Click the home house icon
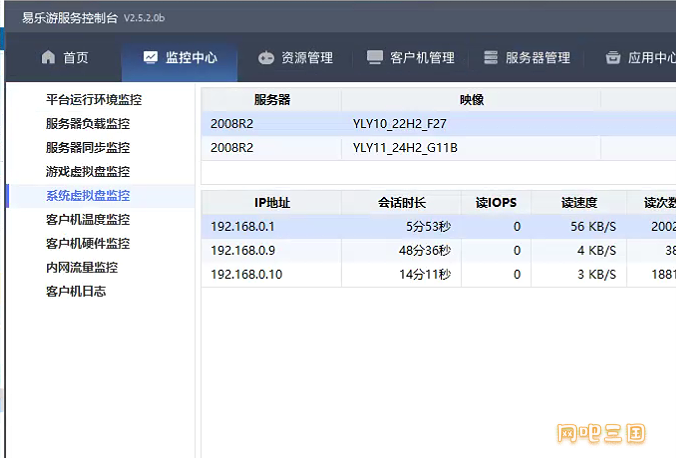Image resolution: width=676 pixels, height=458 pixels. 48,58
